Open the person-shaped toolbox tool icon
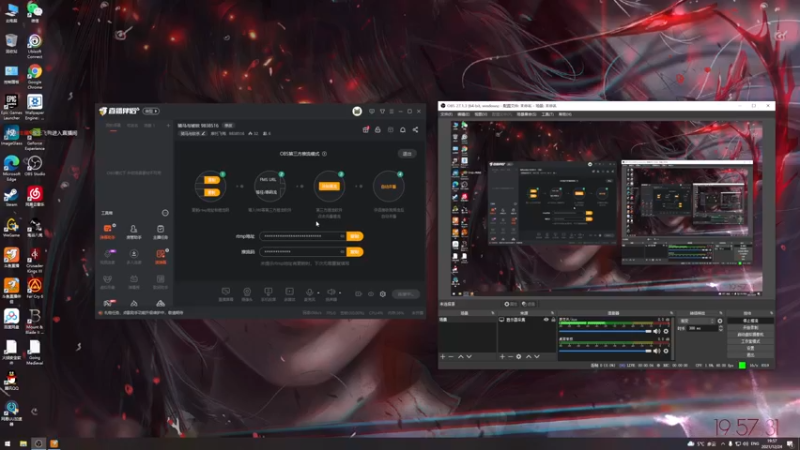Screen dimensions: 800x450 [x=133, y=229]
